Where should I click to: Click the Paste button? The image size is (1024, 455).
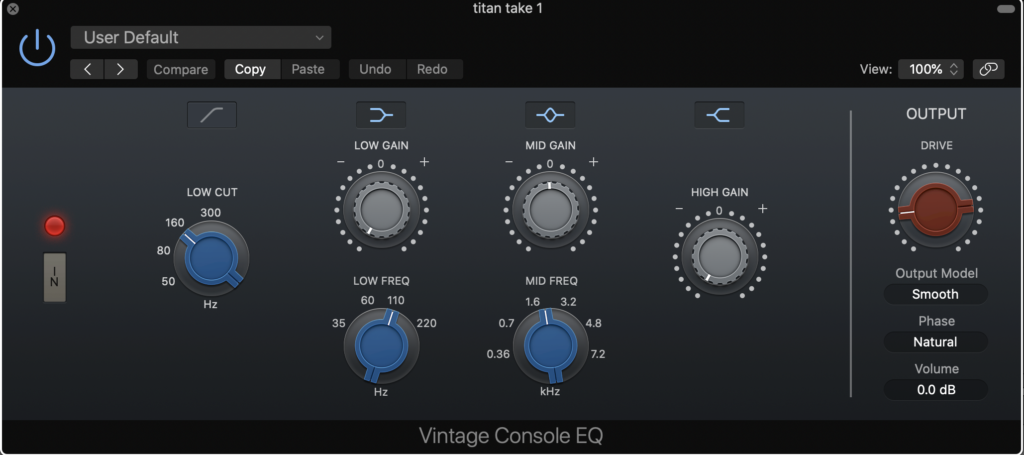[308, 69]
